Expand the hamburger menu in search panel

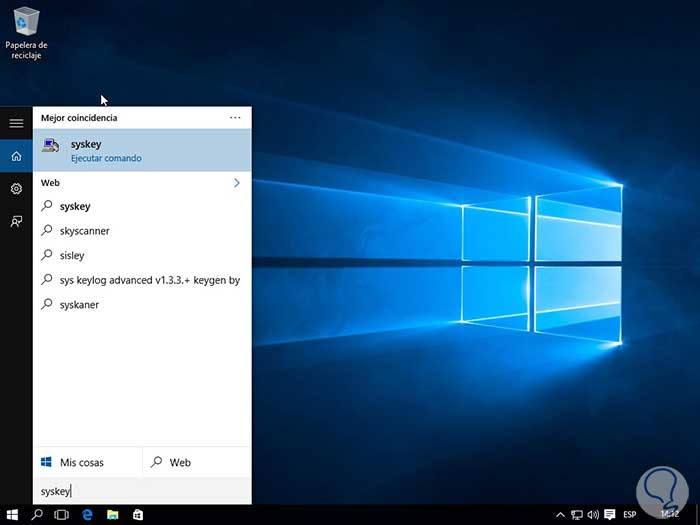16,122
